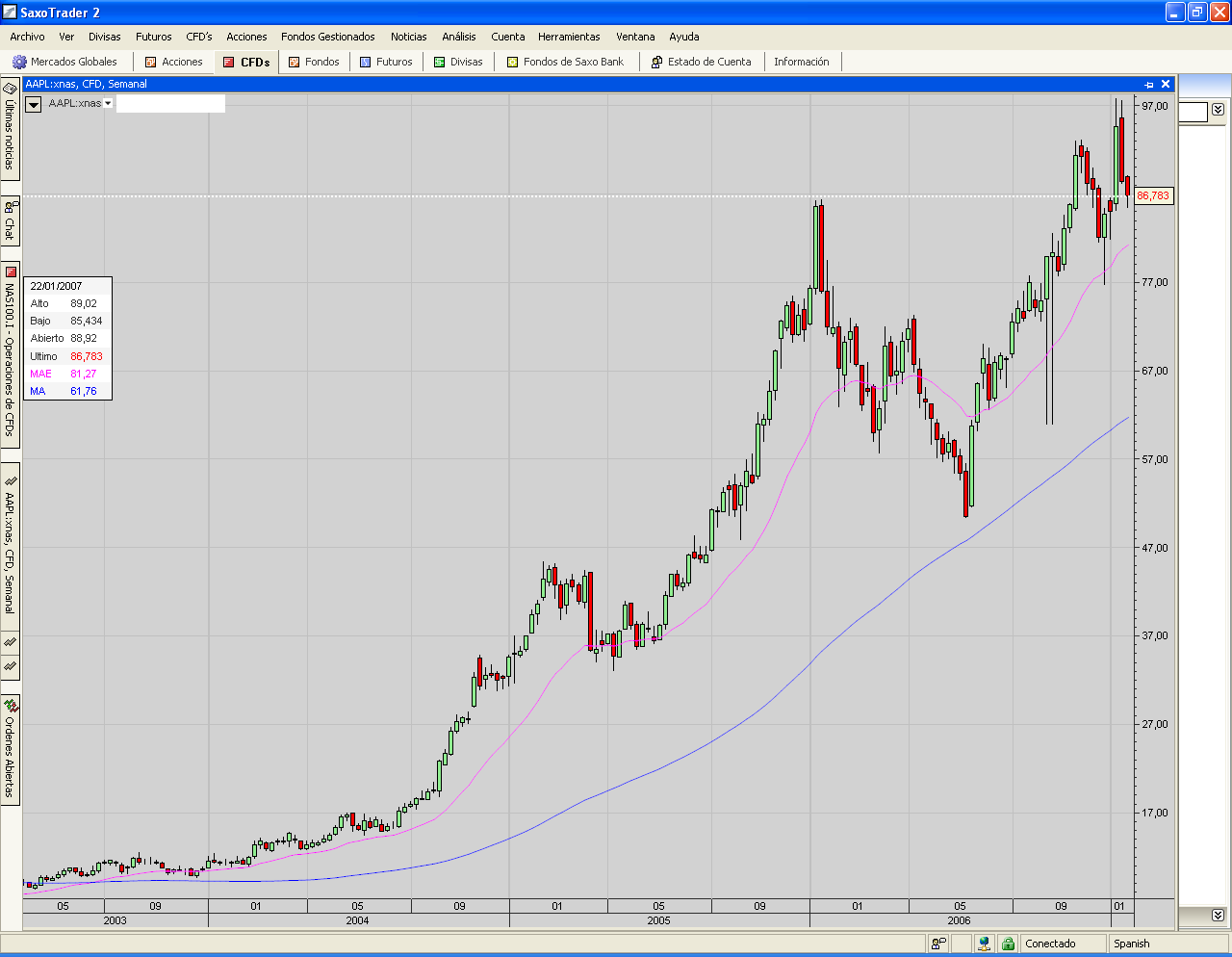Viewport: 1232px width, 957px height.
Task: Close the AAPL chart panel
Action: (x=1166, y=85)
